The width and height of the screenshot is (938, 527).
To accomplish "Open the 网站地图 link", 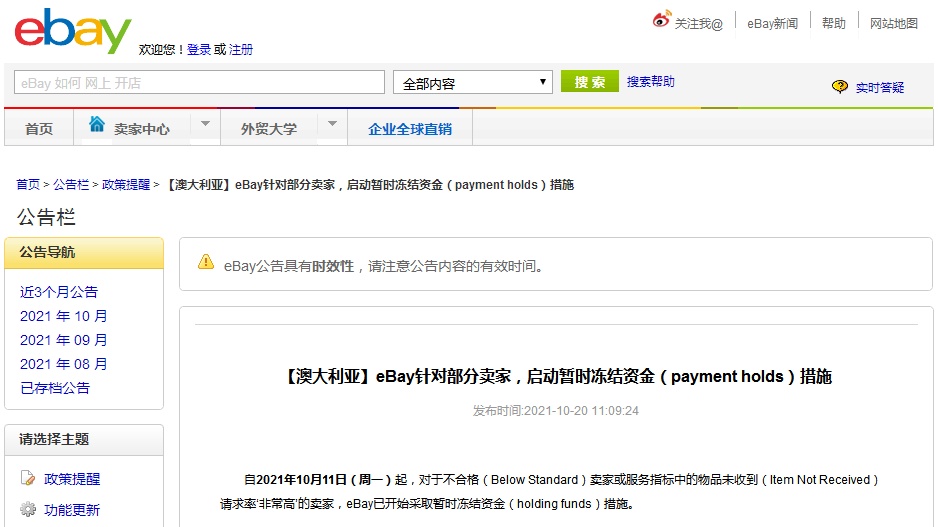I will point(894,23).
